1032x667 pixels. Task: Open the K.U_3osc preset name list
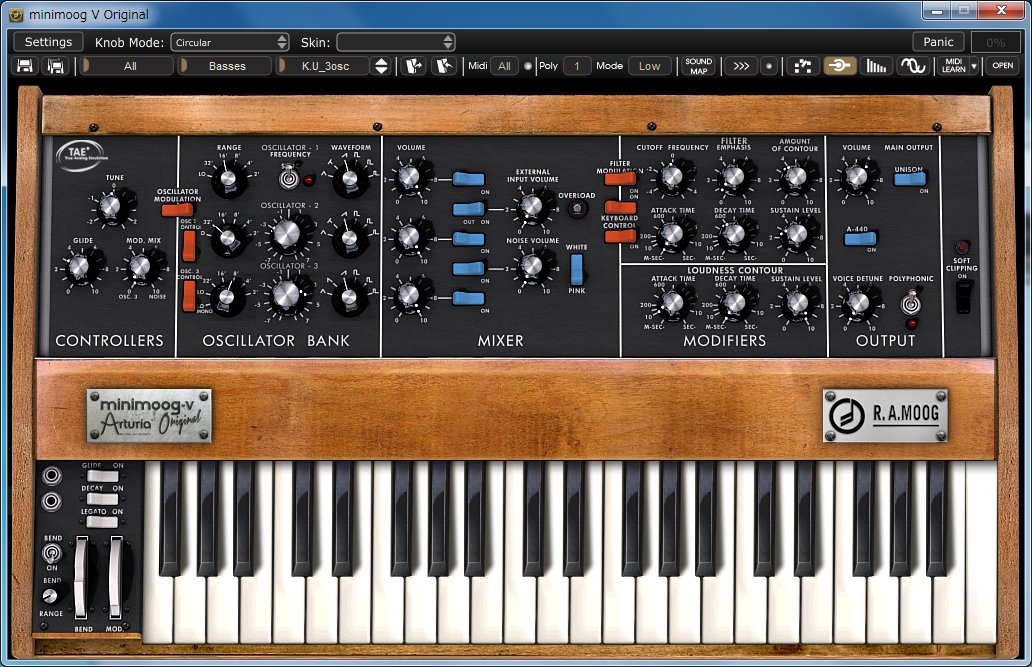(322, 66)
